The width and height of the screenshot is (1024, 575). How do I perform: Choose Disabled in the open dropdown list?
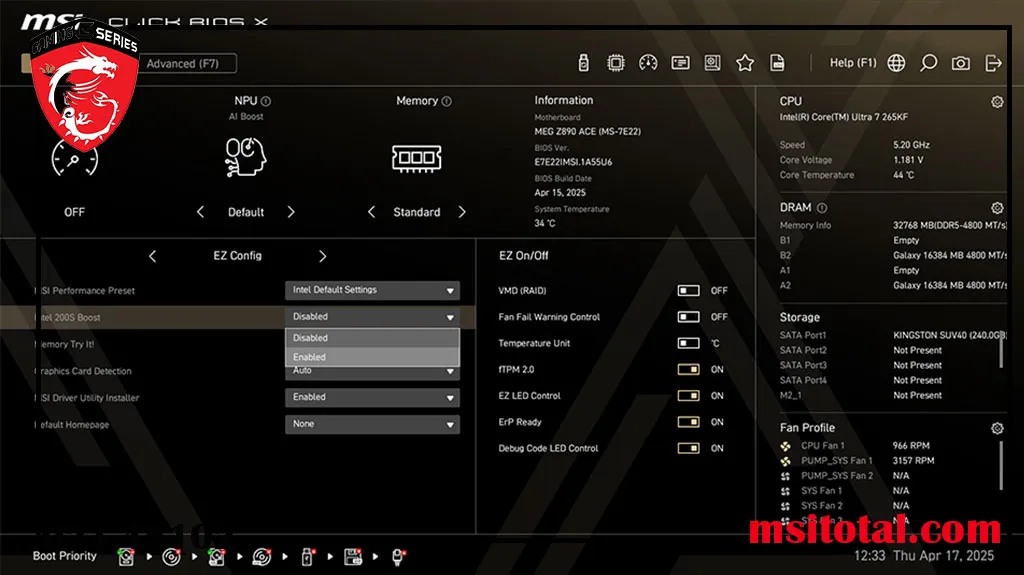(372, 338)
